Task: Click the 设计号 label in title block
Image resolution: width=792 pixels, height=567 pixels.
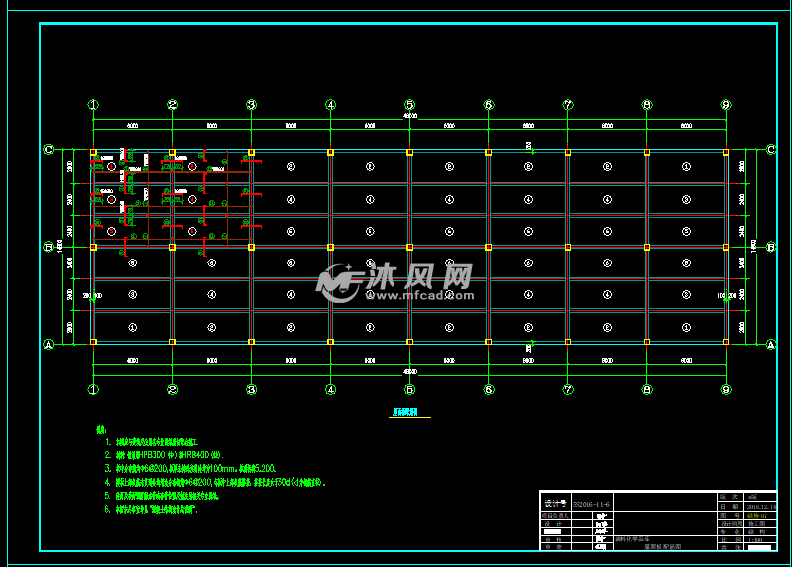Action: click(x=554, y=502)
